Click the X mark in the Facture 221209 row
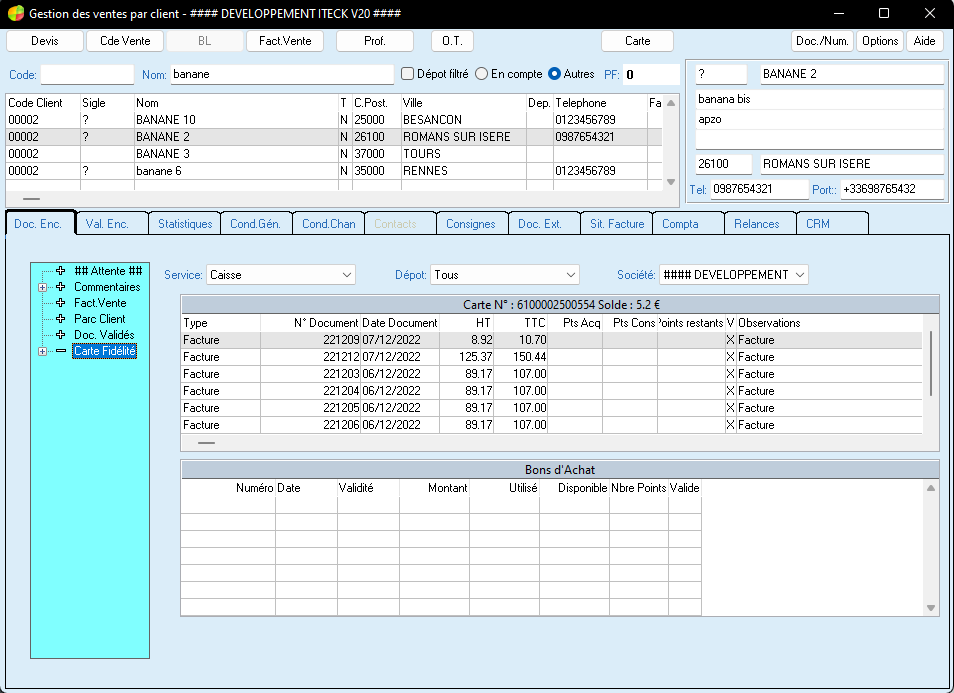 pos(730,340)
